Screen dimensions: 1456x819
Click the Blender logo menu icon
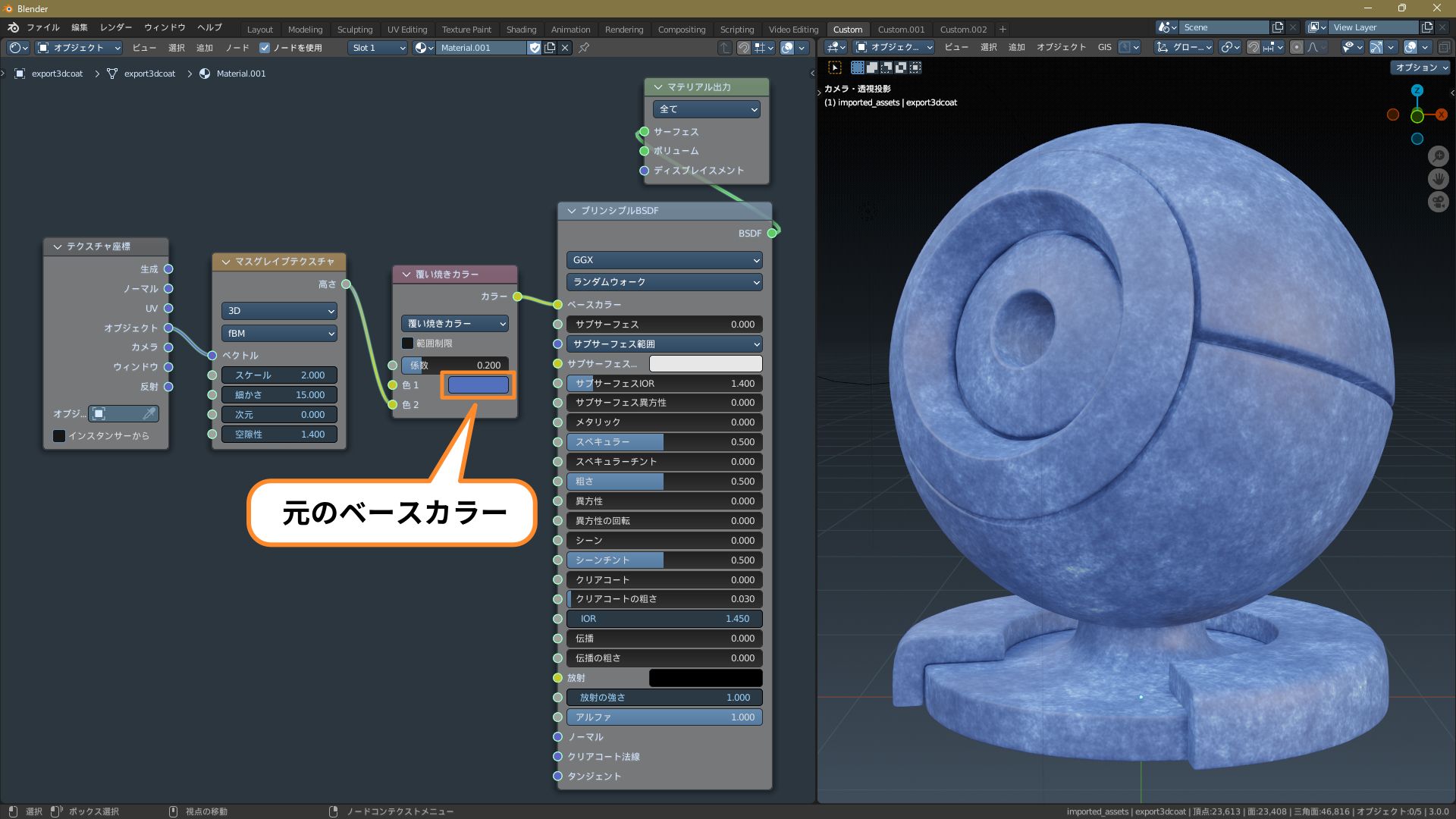click(13, 27)
